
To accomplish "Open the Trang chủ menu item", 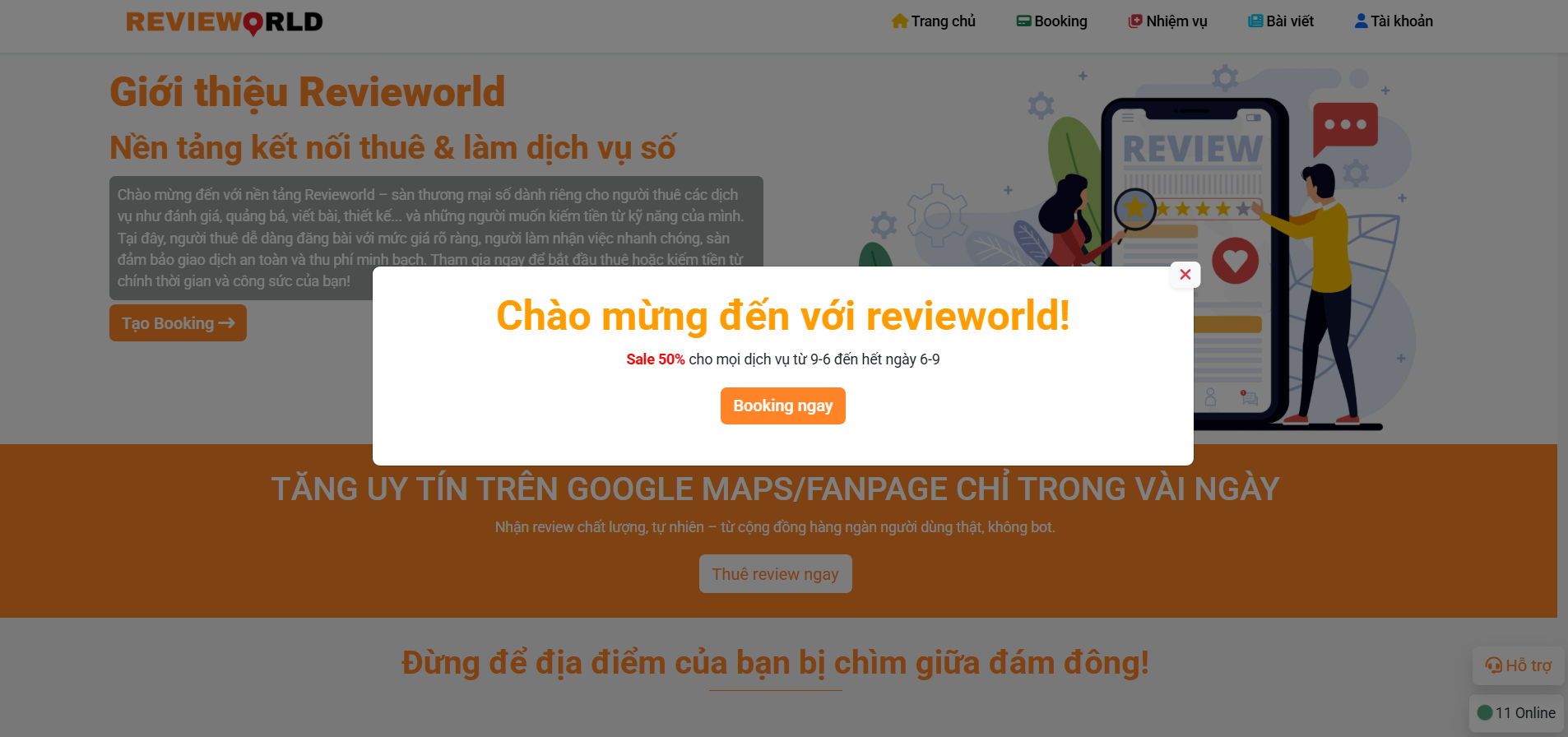I will (x=934, y=21).
